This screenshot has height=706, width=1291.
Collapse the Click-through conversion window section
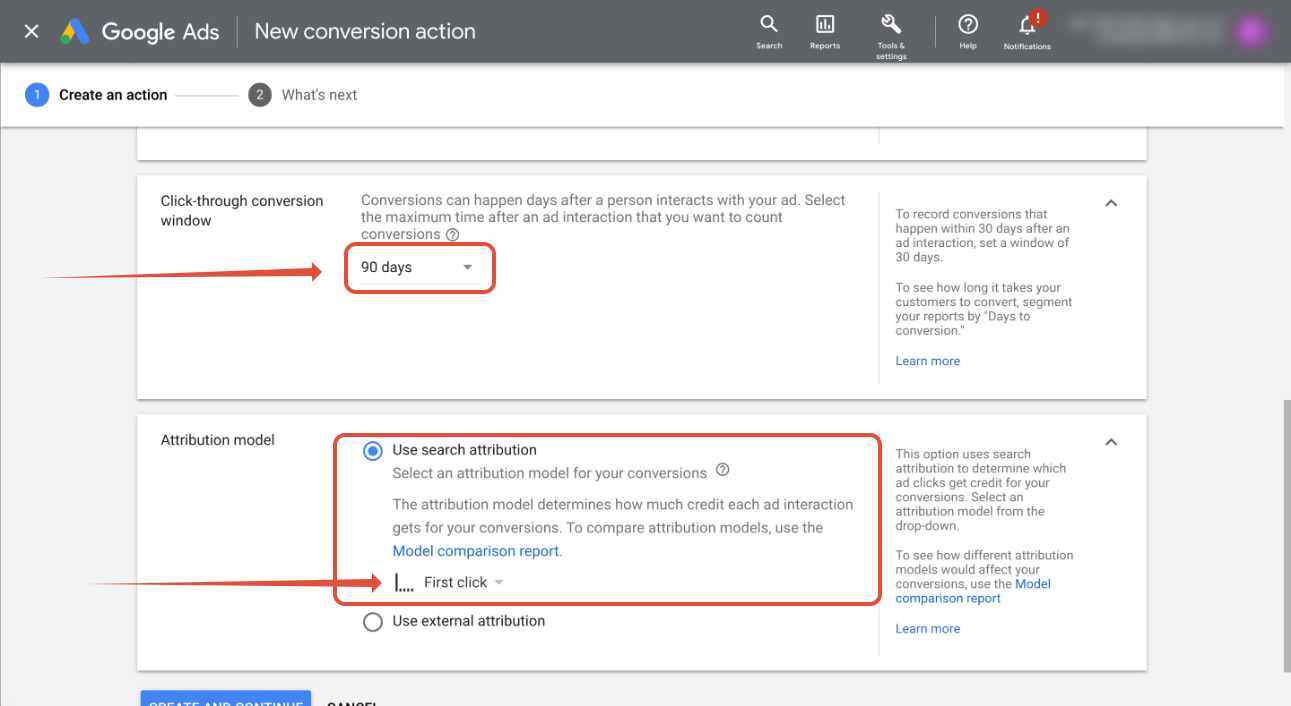1111,203
